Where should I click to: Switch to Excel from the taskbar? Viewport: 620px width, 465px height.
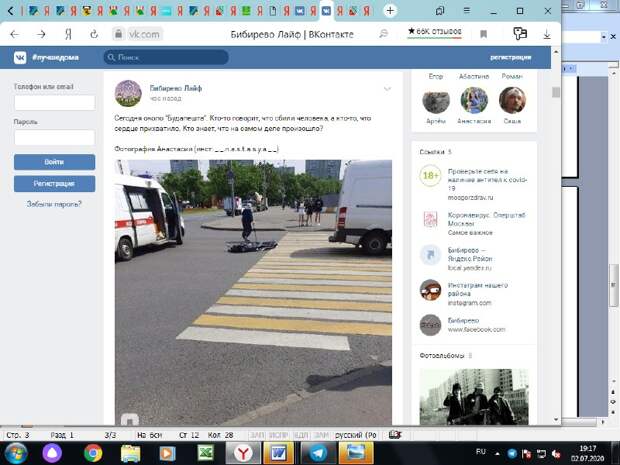tap(206, 454)
